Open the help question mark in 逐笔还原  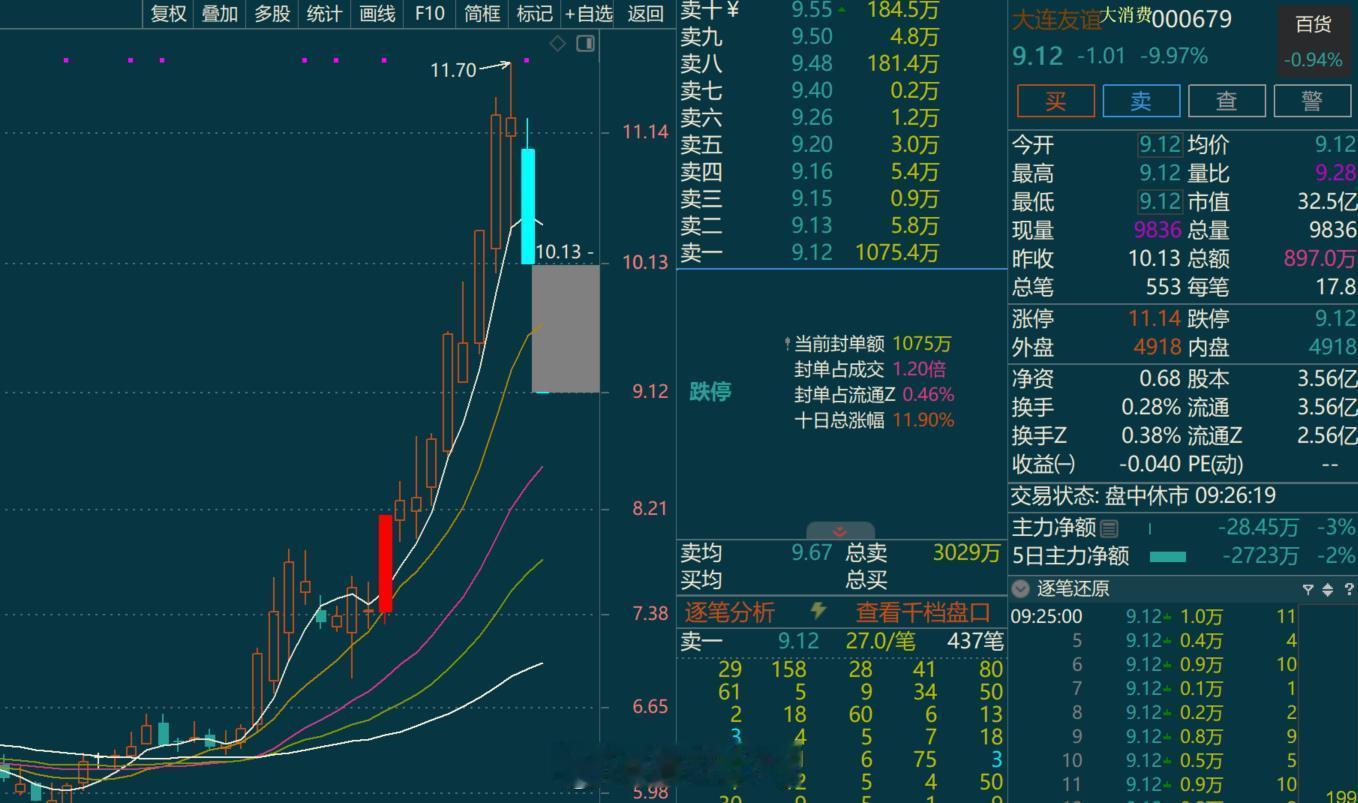click(x=1348, y=590)
